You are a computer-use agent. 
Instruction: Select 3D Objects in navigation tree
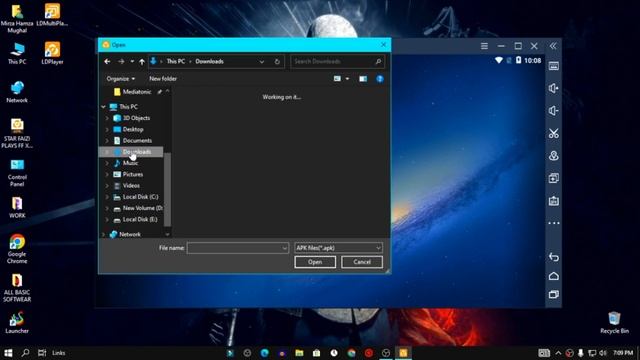click(x=136, y=118)
